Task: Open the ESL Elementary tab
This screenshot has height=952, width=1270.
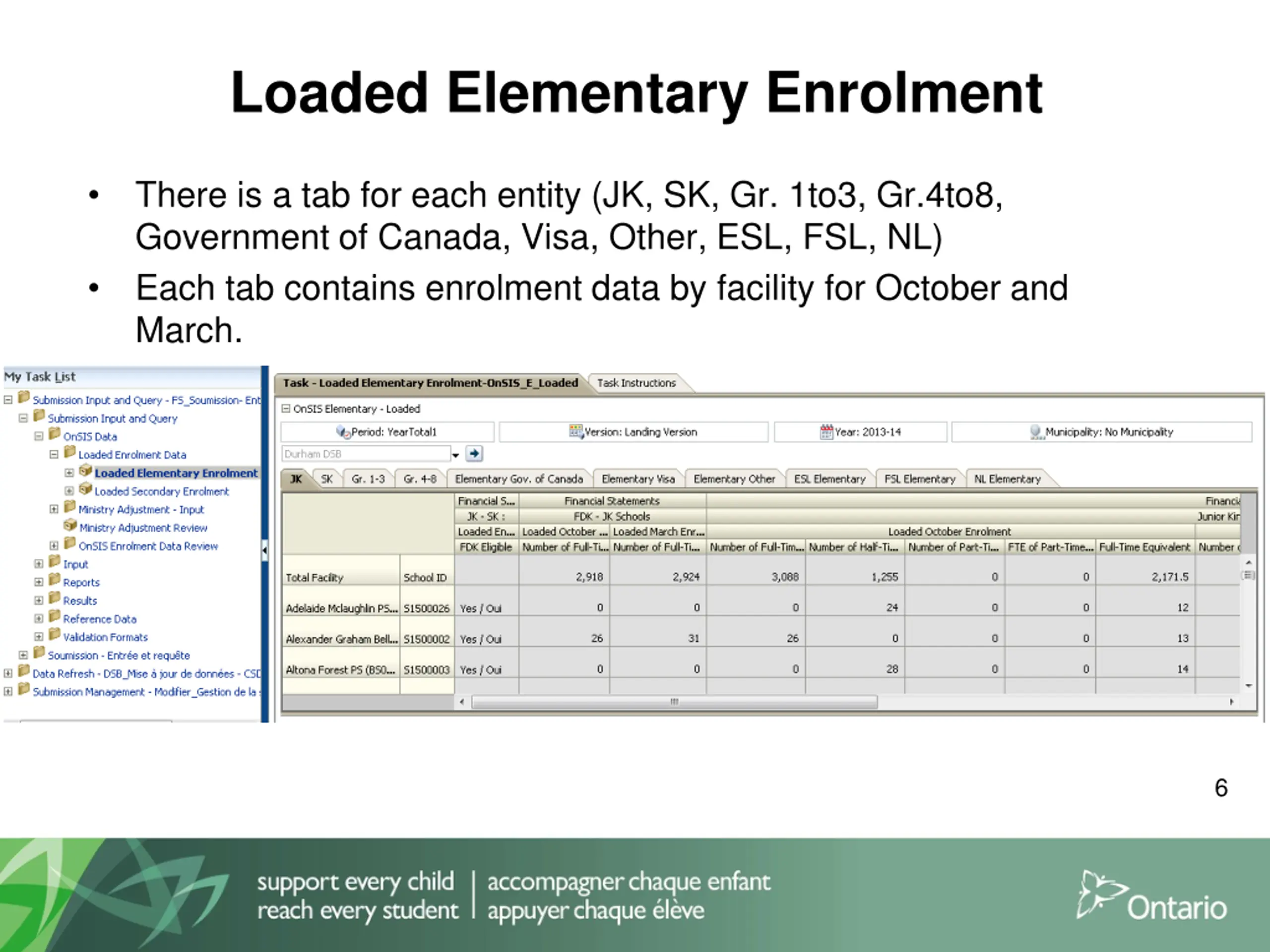Action: point(829,478)
